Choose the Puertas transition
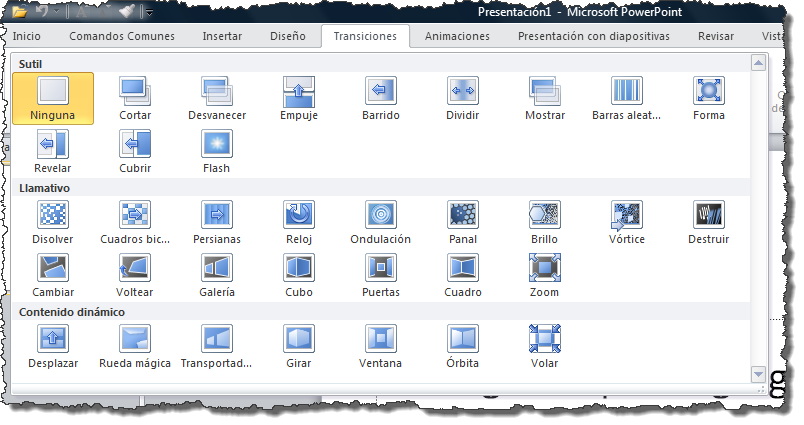The image size is (804, 425). pyautogui.click(x=381, y=275)
